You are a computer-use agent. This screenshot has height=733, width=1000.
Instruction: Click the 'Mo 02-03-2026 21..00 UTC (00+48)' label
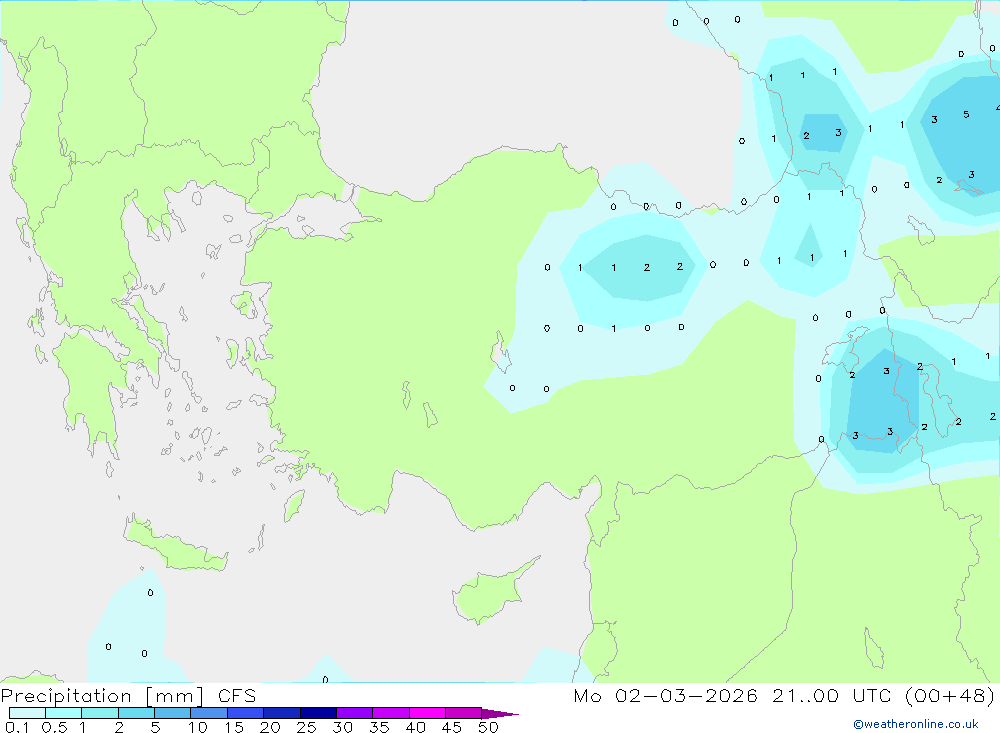(x=784, y=696)
